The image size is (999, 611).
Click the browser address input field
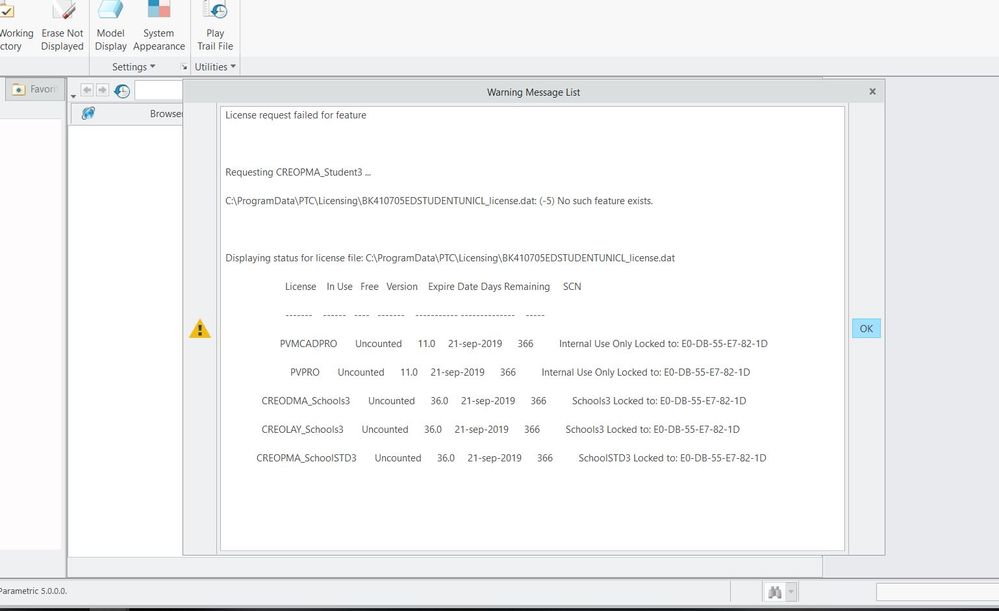[159, 90]
